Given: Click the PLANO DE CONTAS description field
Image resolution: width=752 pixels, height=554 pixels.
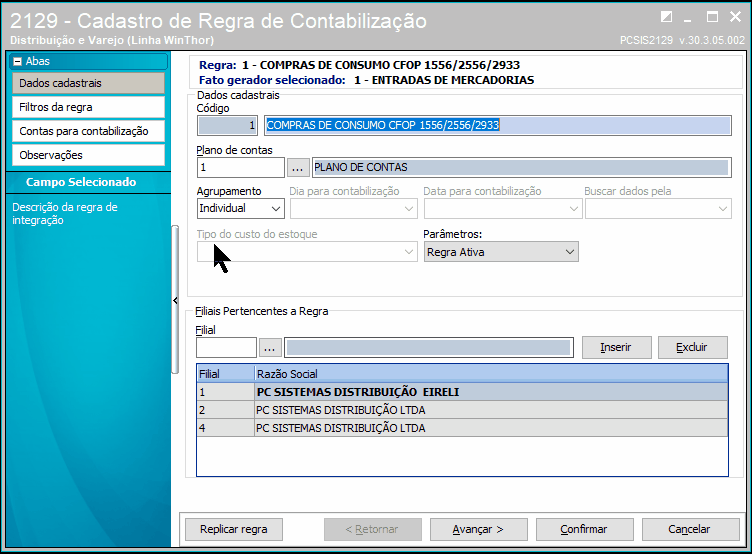Looking at the screenshot, I should click(x=521, y=167).
